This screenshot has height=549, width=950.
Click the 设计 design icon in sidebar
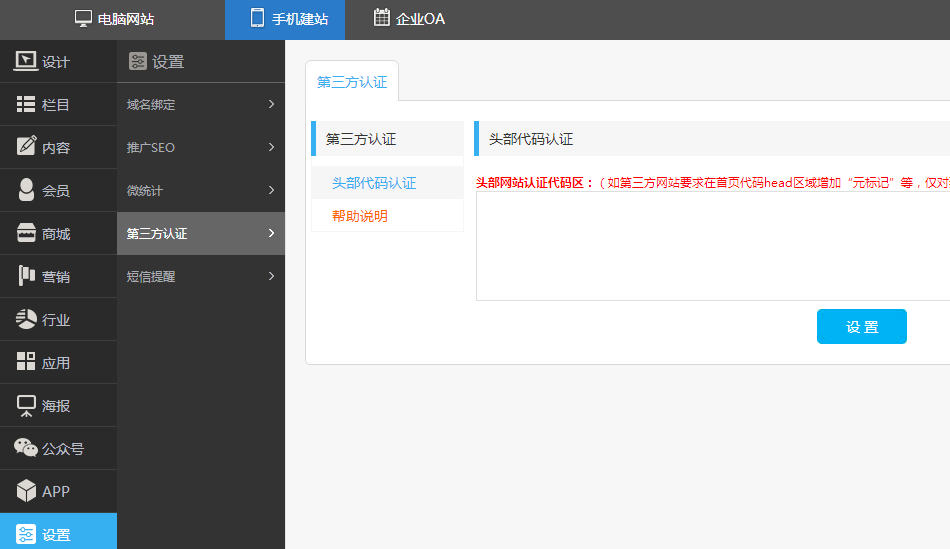[26, 61]
